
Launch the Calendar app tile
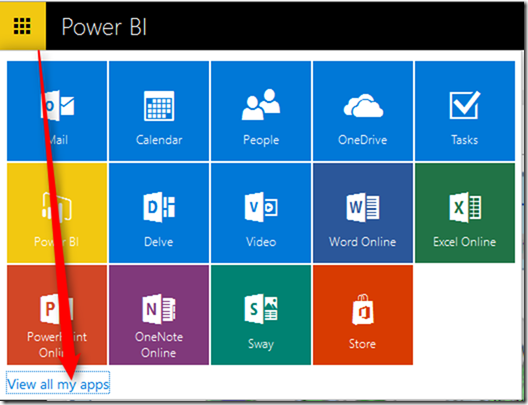pos(159,111)
